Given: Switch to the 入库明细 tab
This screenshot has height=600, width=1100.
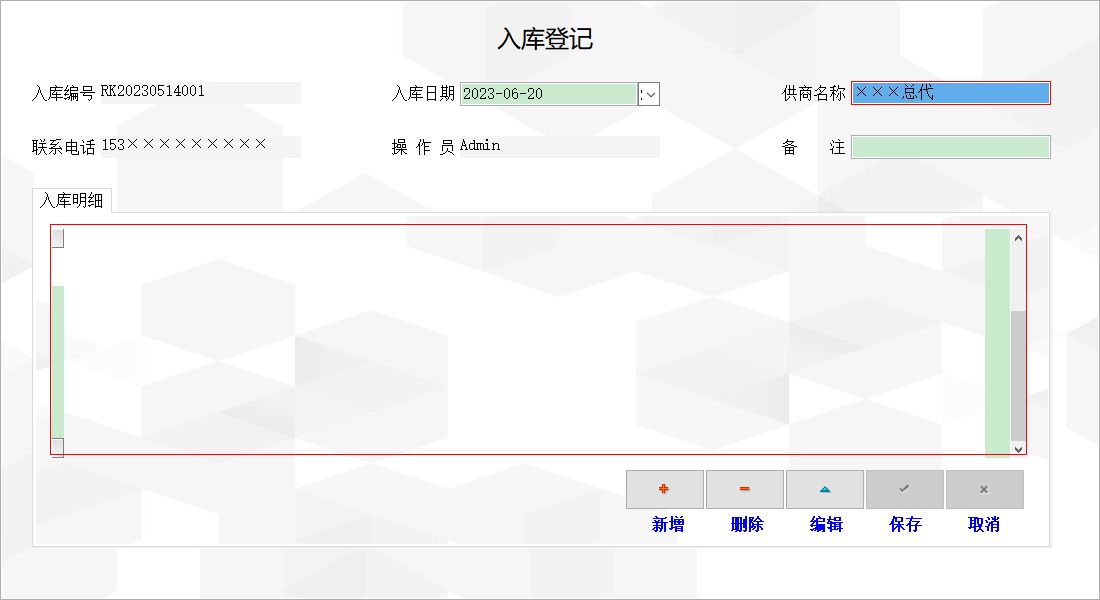Looking at the screenshot, I should 72,201.
